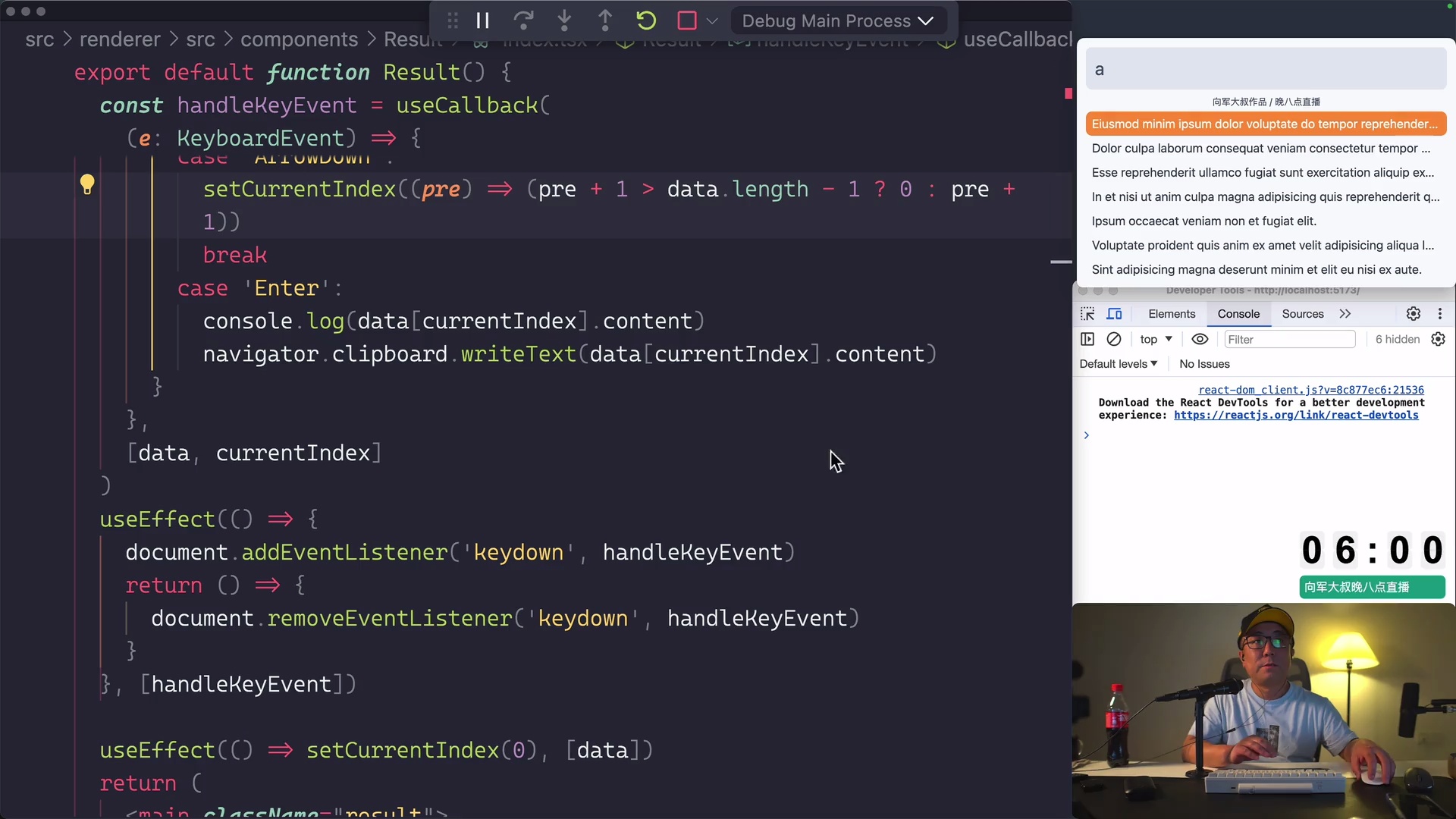Restart the debugging session
The height and width of the screenshot is (819, 1456).
tap(646, 20)
